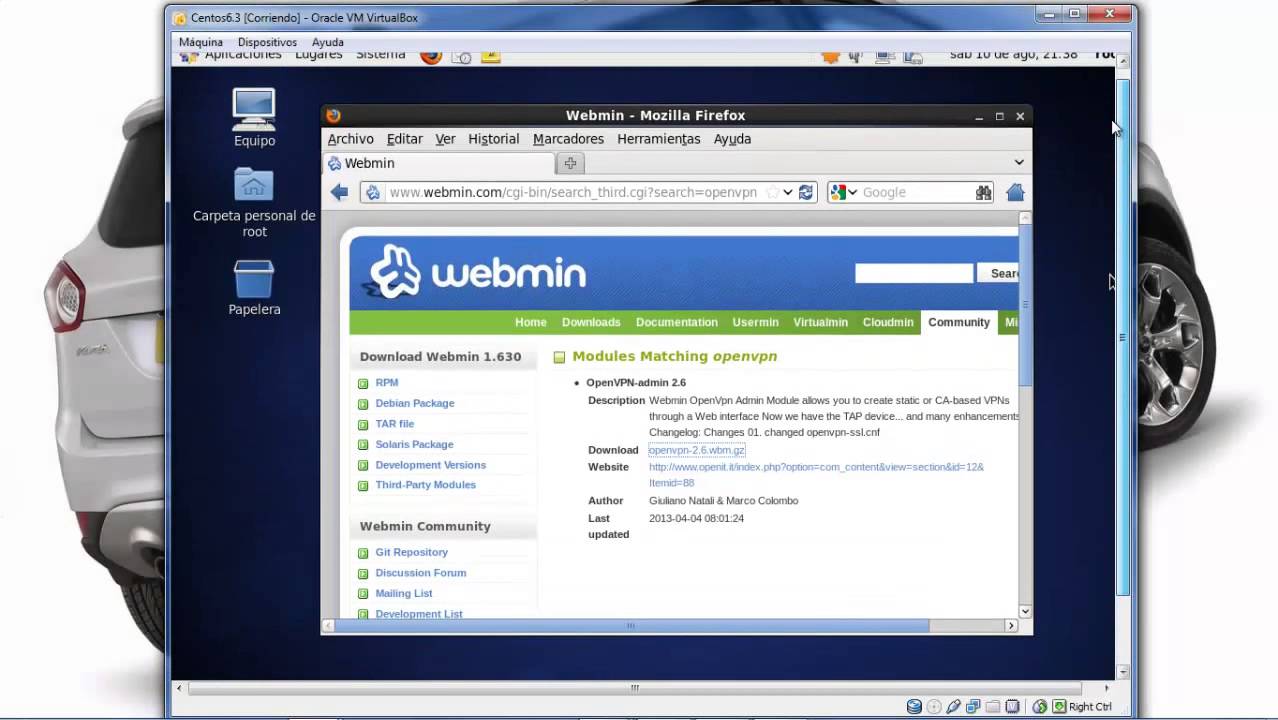The height and width of the screenshot is (720, 1278).
Task: Download openvpn-2.6.wbm.gz file link
Action: pos(697,450)
